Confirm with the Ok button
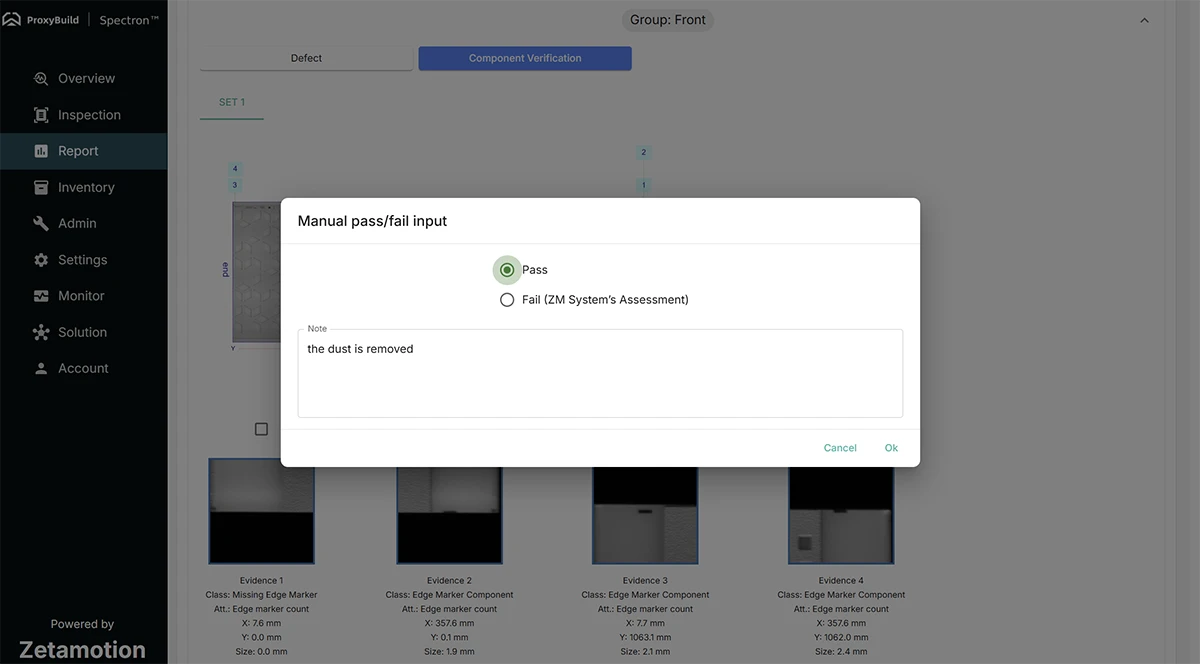The width and height of the screenshot is (1200, 664). [x=891, y=448]
